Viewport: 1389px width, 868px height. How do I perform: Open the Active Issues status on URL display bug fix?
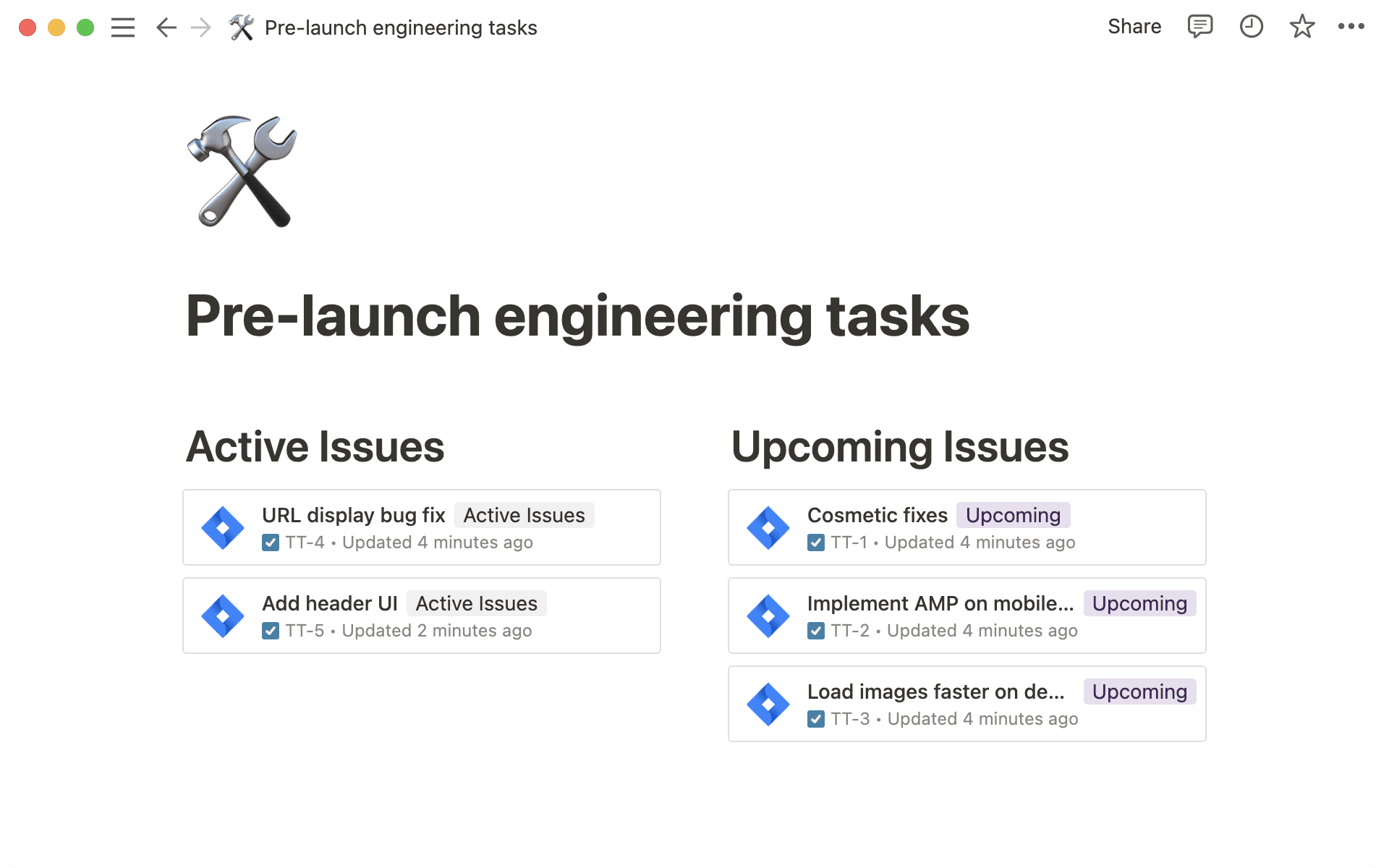pos(524,515)
